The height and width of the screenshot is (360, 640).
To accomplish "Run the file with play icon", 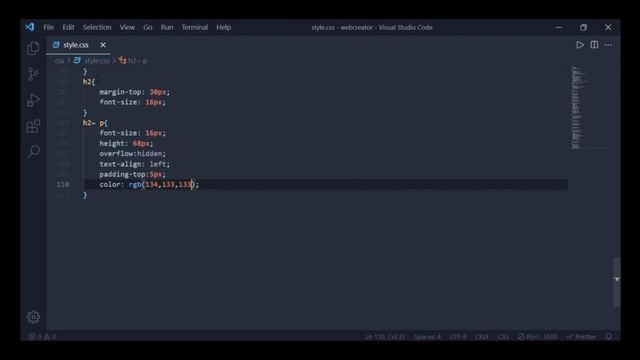I will point(580,45).
